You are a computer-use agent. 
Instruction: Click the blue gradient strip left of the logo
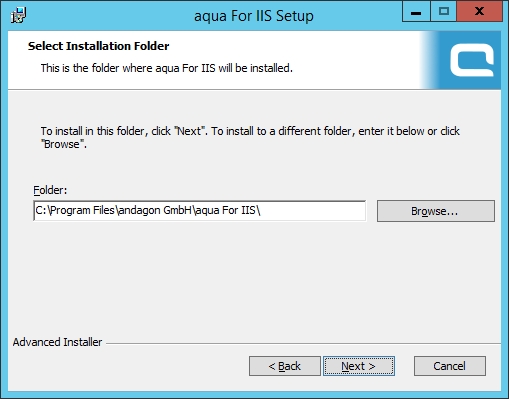(428, 60)
